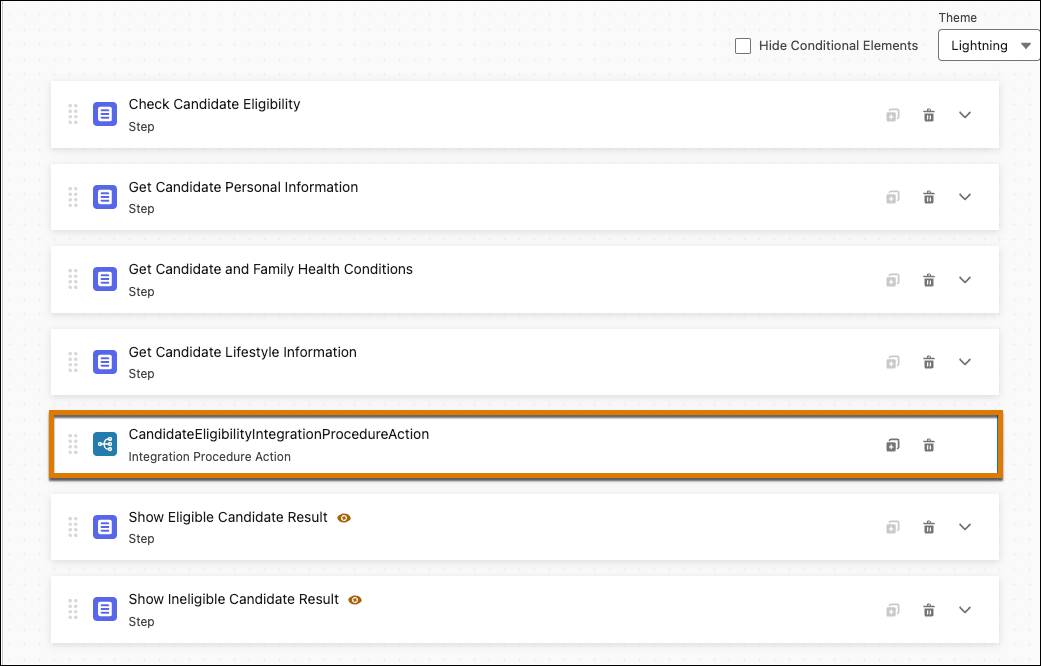Select the Get Candidate Lifestyle Information title
This screenshot has width=1041, height=666.
(x=242, y=352)
